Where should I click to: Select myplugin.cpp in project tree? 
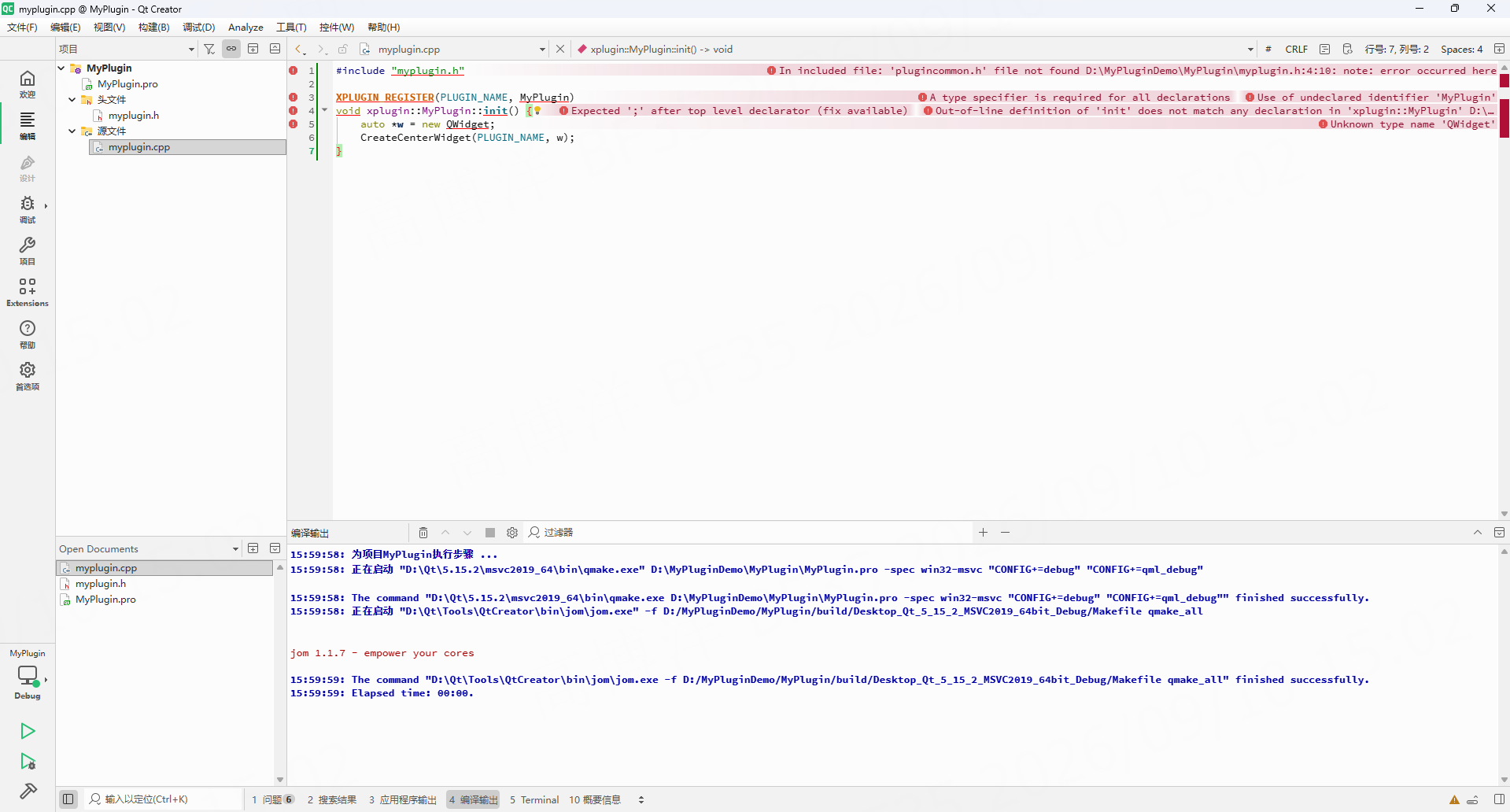pos(187,147)
